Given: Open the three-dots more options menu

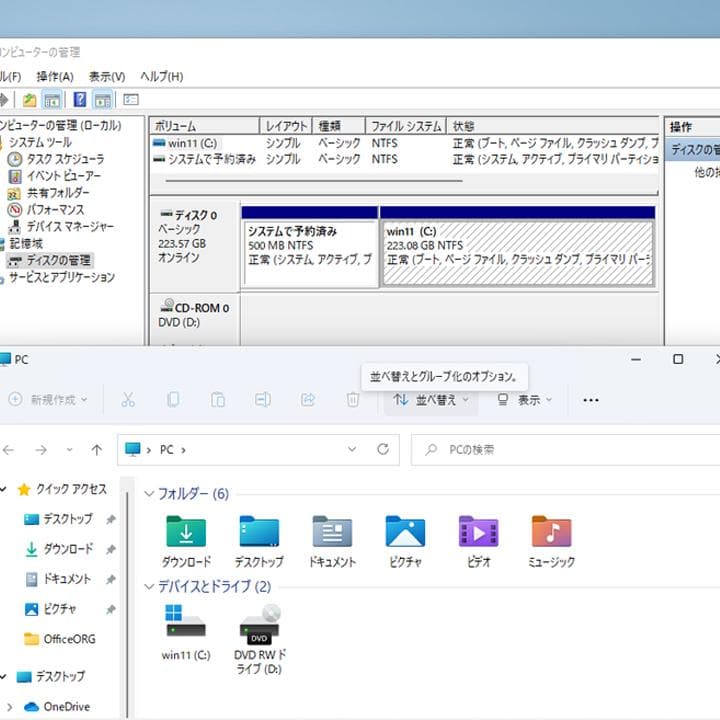Looking at the screenshot, I should 591,400.
